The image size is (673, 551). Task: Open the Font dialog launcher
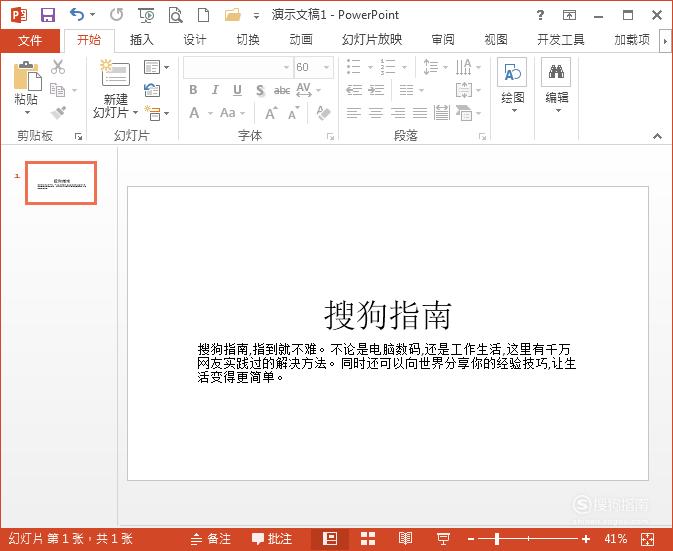pyautogui.click(x=330, y=136)
